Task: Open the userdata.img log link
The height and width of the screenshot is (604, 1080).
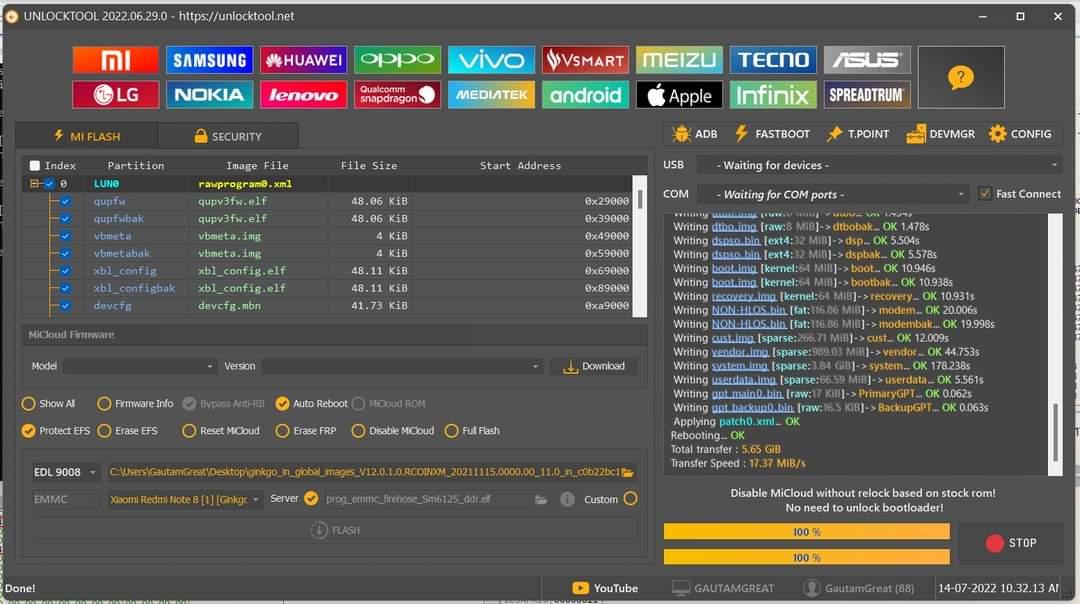Action: click(744, 379)
